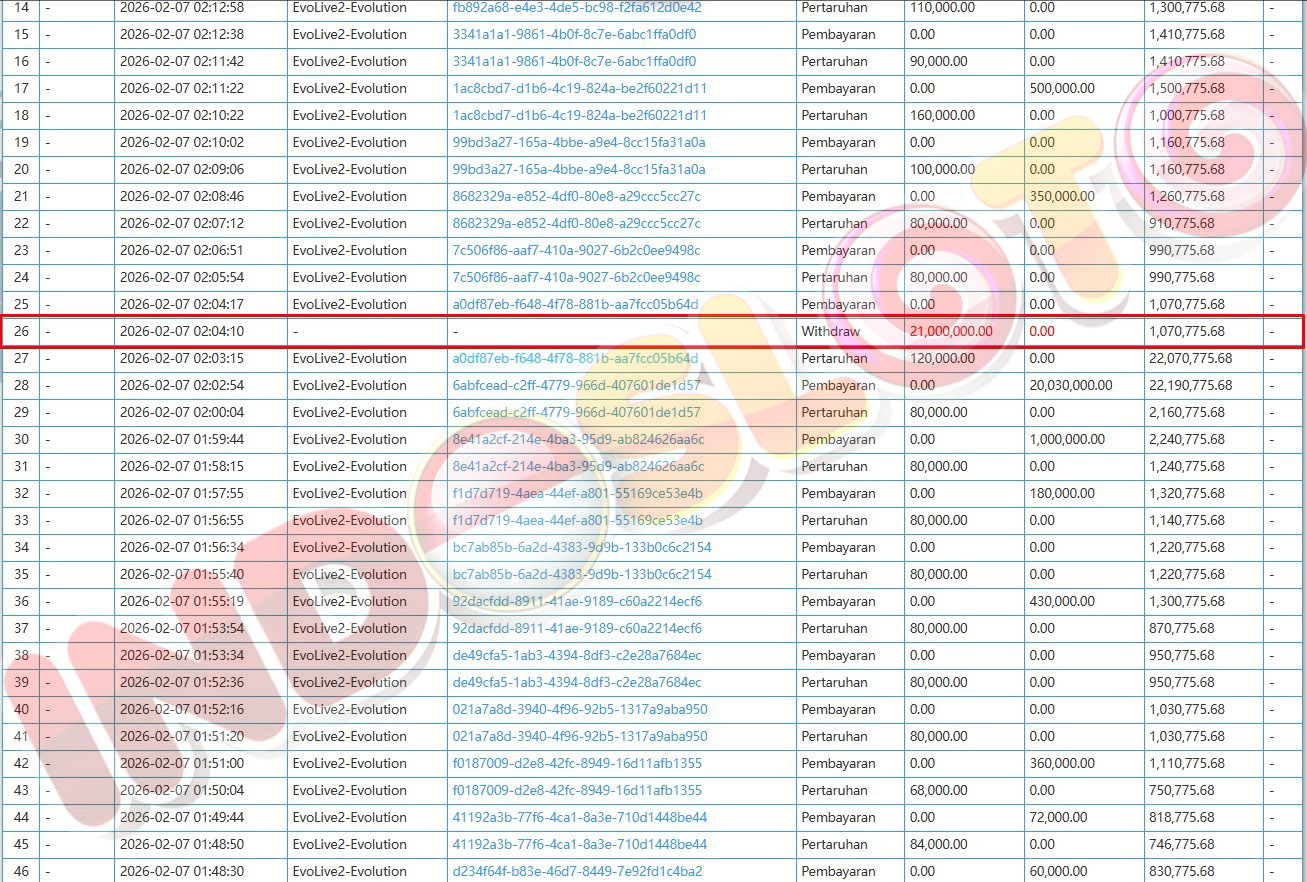Click the 3341a1a1 ID link in row 15
Viewport: 1307px width, 882px height.
click(x=574, y=34)
